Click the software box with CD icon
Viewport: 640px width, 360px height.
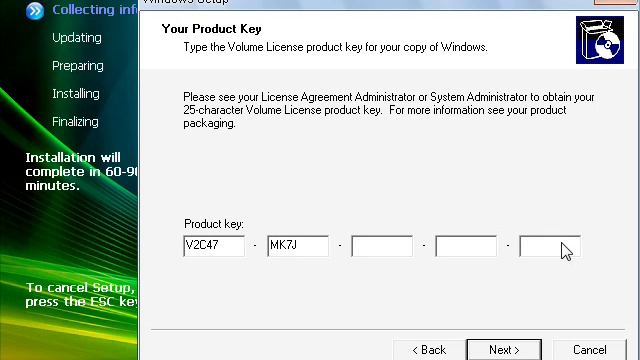tap(600, 40)
